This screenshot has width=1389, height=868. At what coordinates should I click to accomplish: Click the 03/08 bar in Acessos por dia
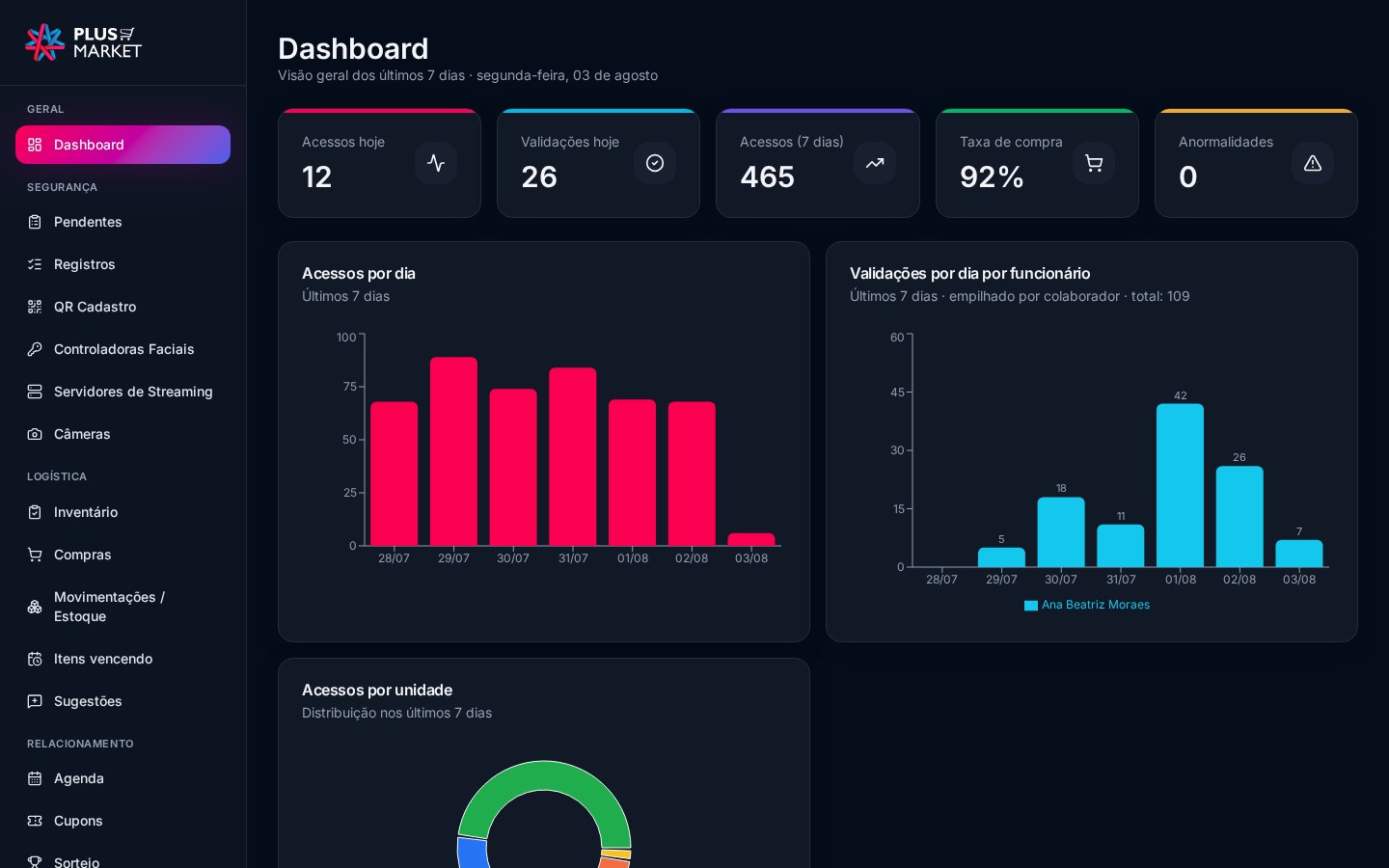(x=751, y=539)
